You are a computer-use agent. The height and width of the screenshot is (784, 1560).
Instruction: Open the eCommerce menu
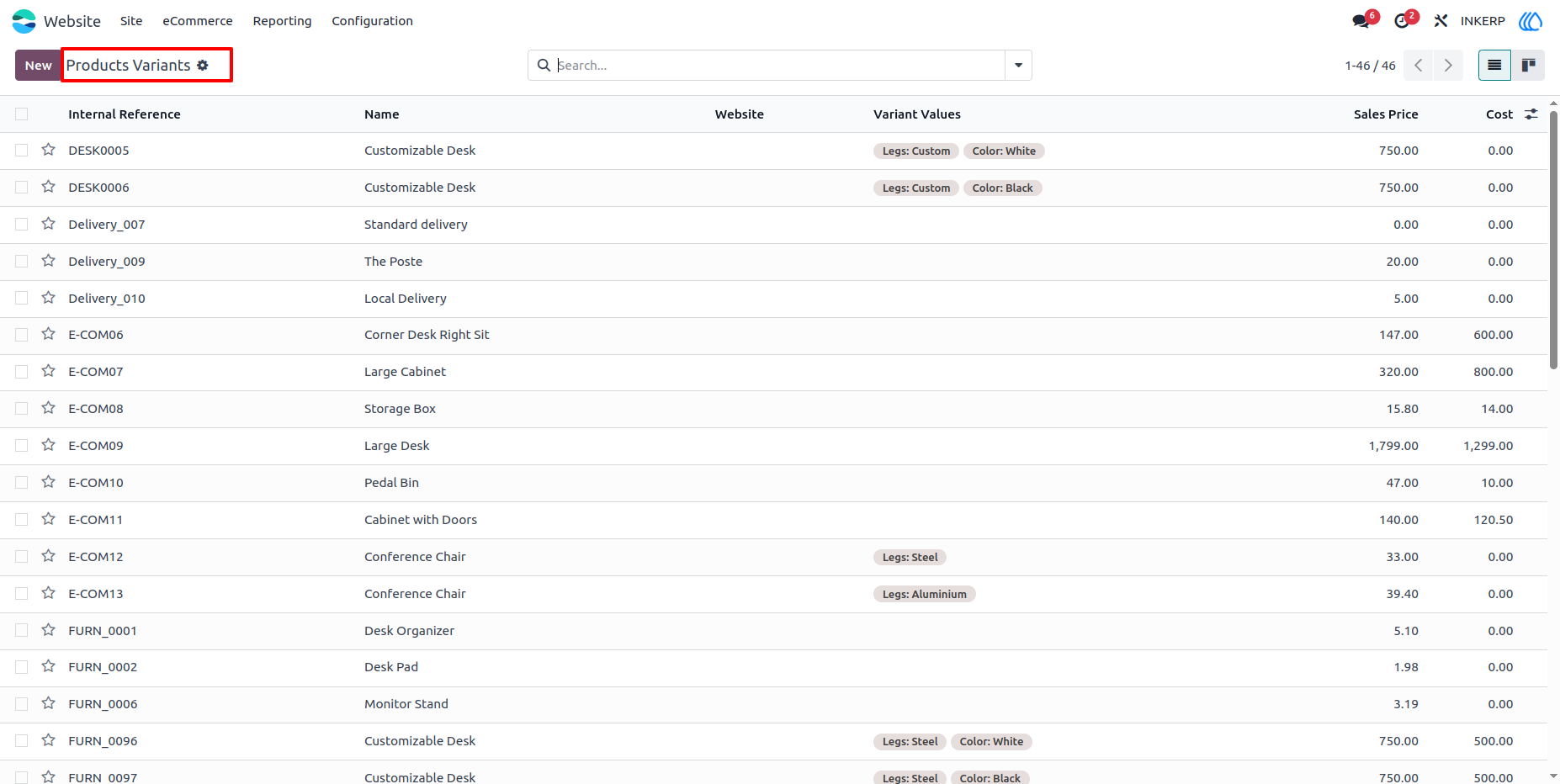tap(198, 21)
